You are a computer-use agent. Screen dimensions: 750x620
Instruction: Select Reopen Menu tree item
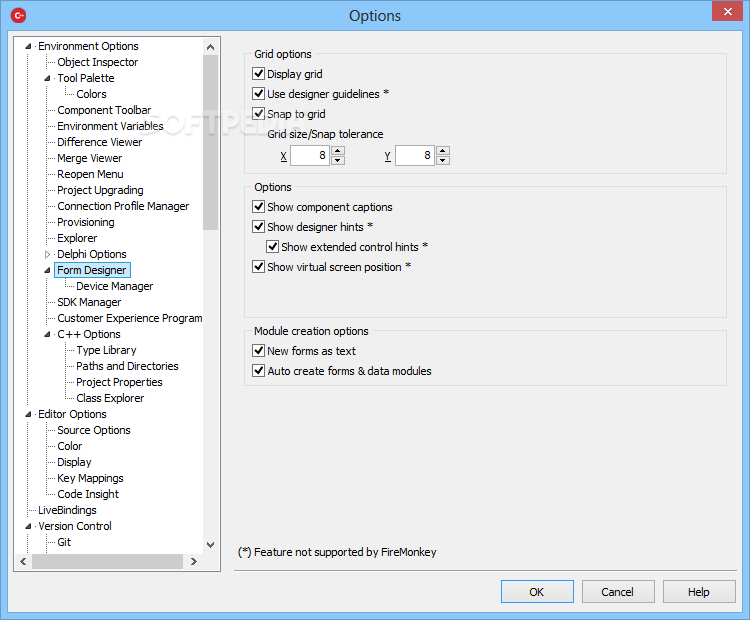(x=90, y=174)
